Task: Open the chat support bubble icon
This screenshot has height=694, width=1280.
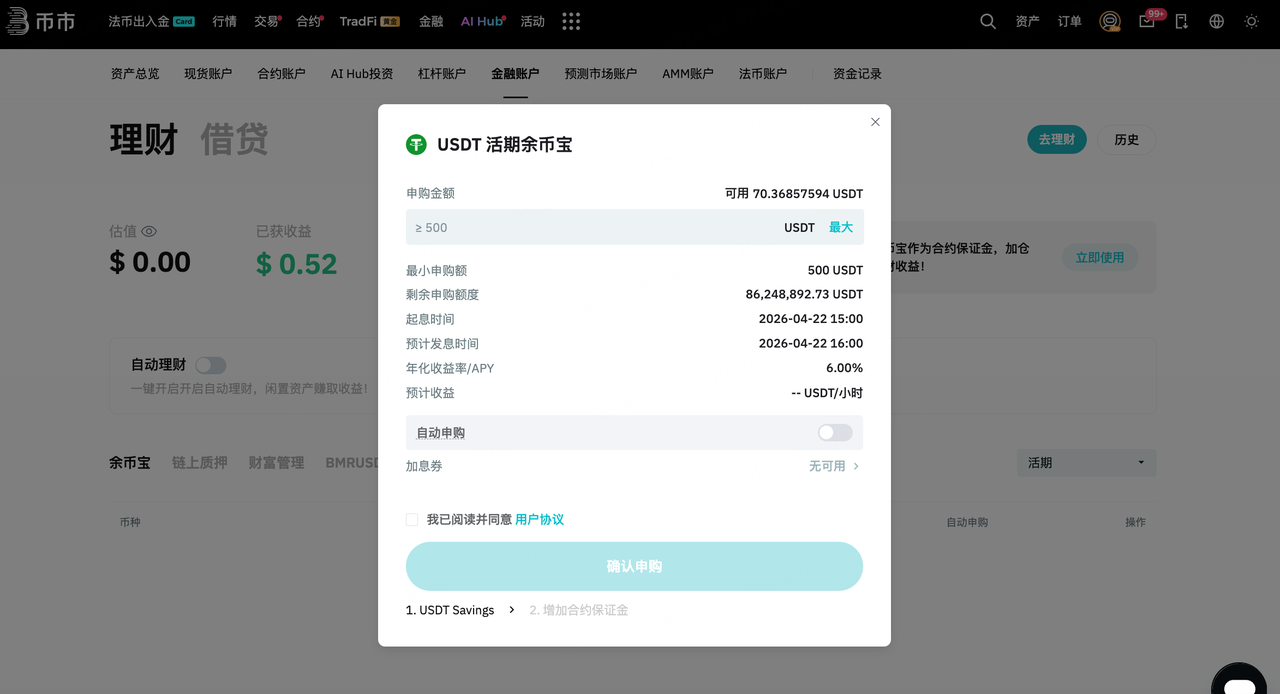Action: click(1239, 680)
